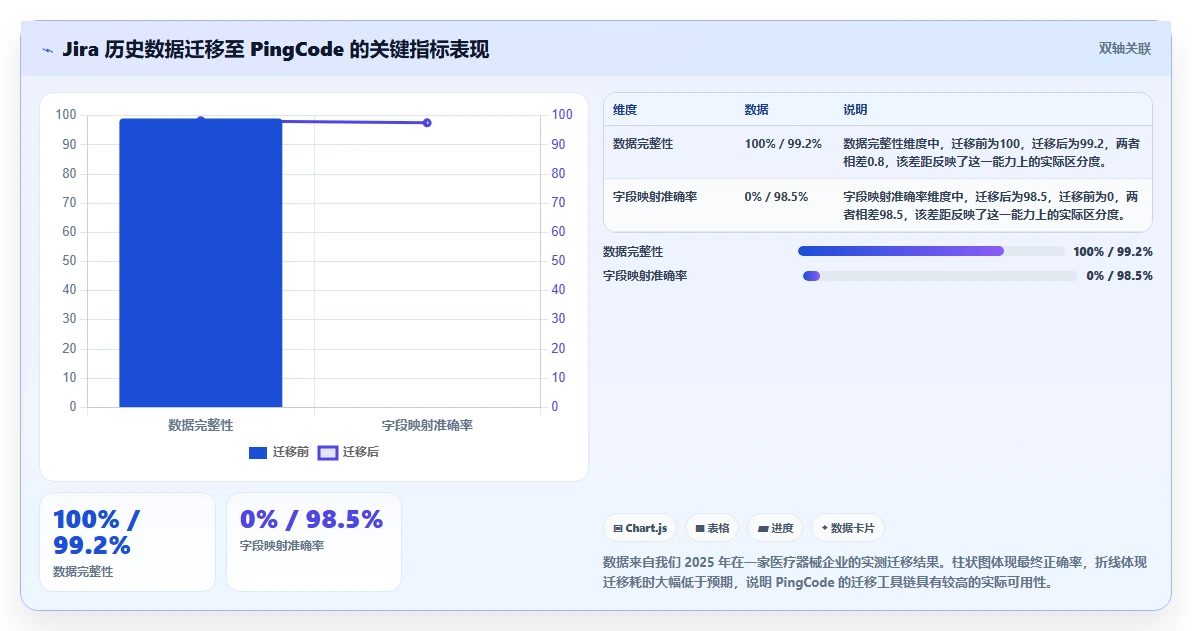This screenshot has height=631, width=1192.
Task: Toggle the 迁移后 legend item
Action: tap(348, 452)
